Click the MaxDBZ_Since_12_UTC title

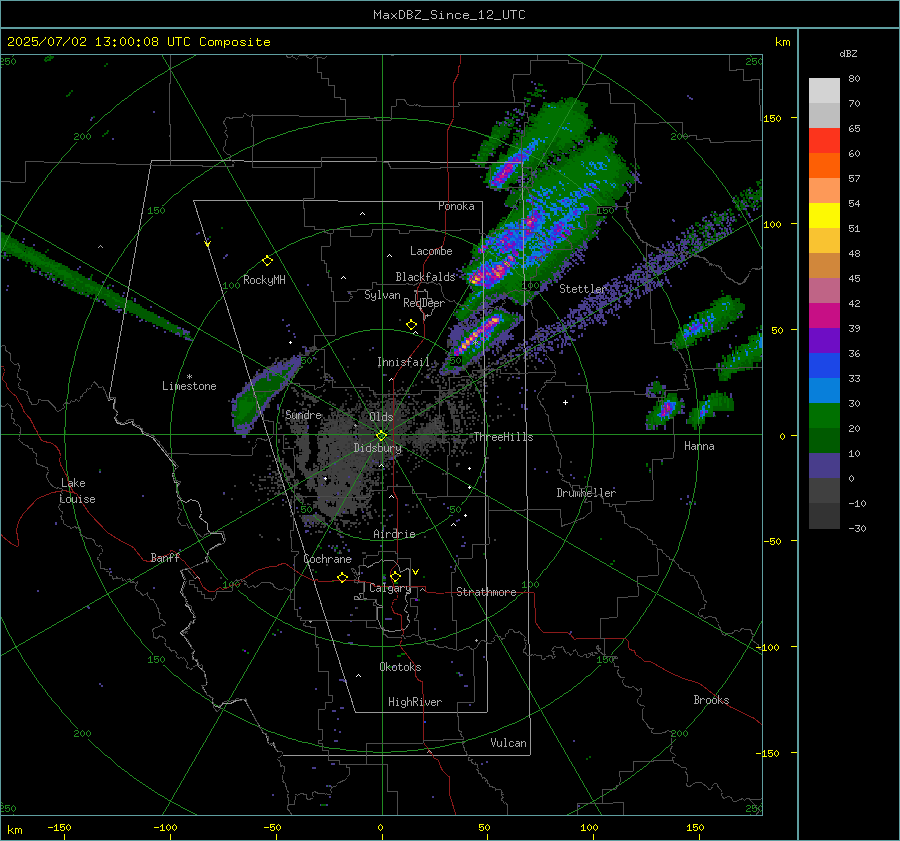tap(449, 15)
